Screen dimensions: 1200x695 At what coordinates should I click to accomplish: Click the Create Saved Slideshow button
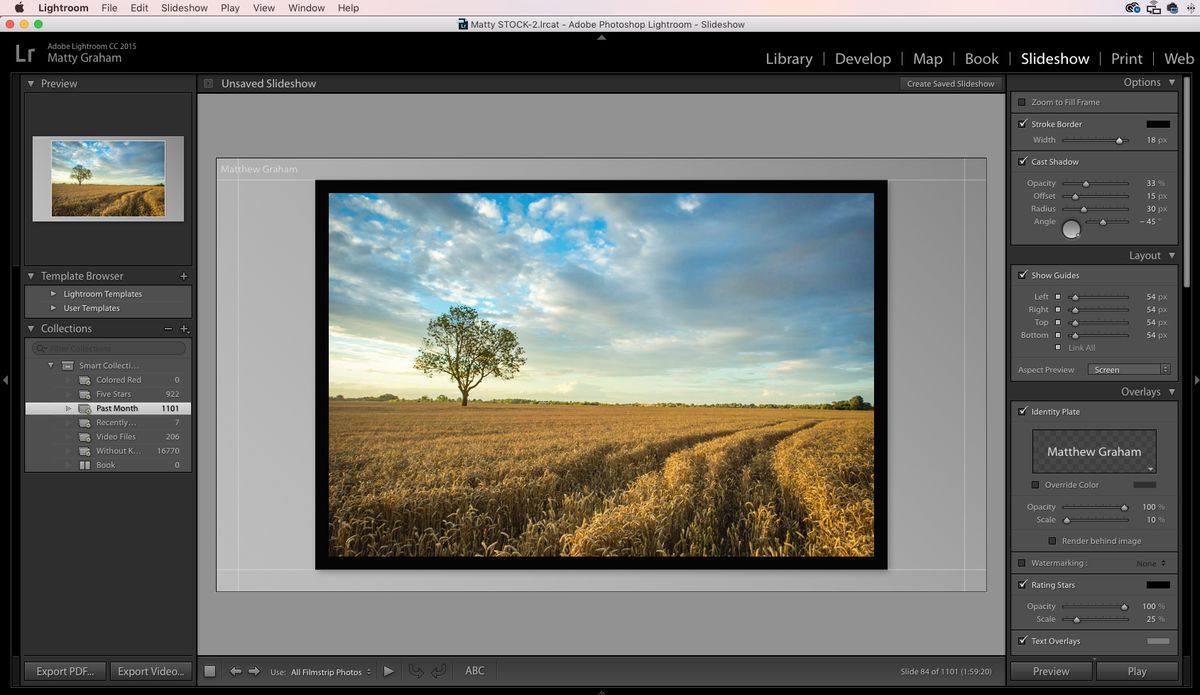(950, 84)
